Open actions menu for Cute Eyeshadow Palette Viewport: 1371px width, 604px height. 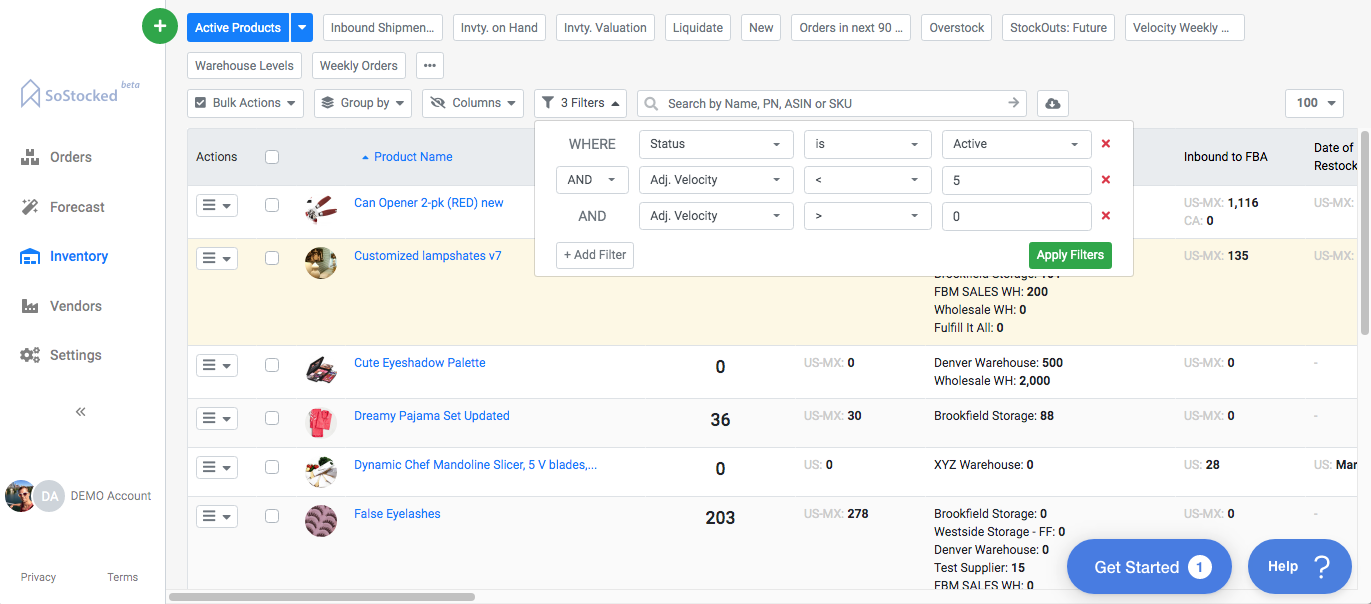tap(217, 366)
